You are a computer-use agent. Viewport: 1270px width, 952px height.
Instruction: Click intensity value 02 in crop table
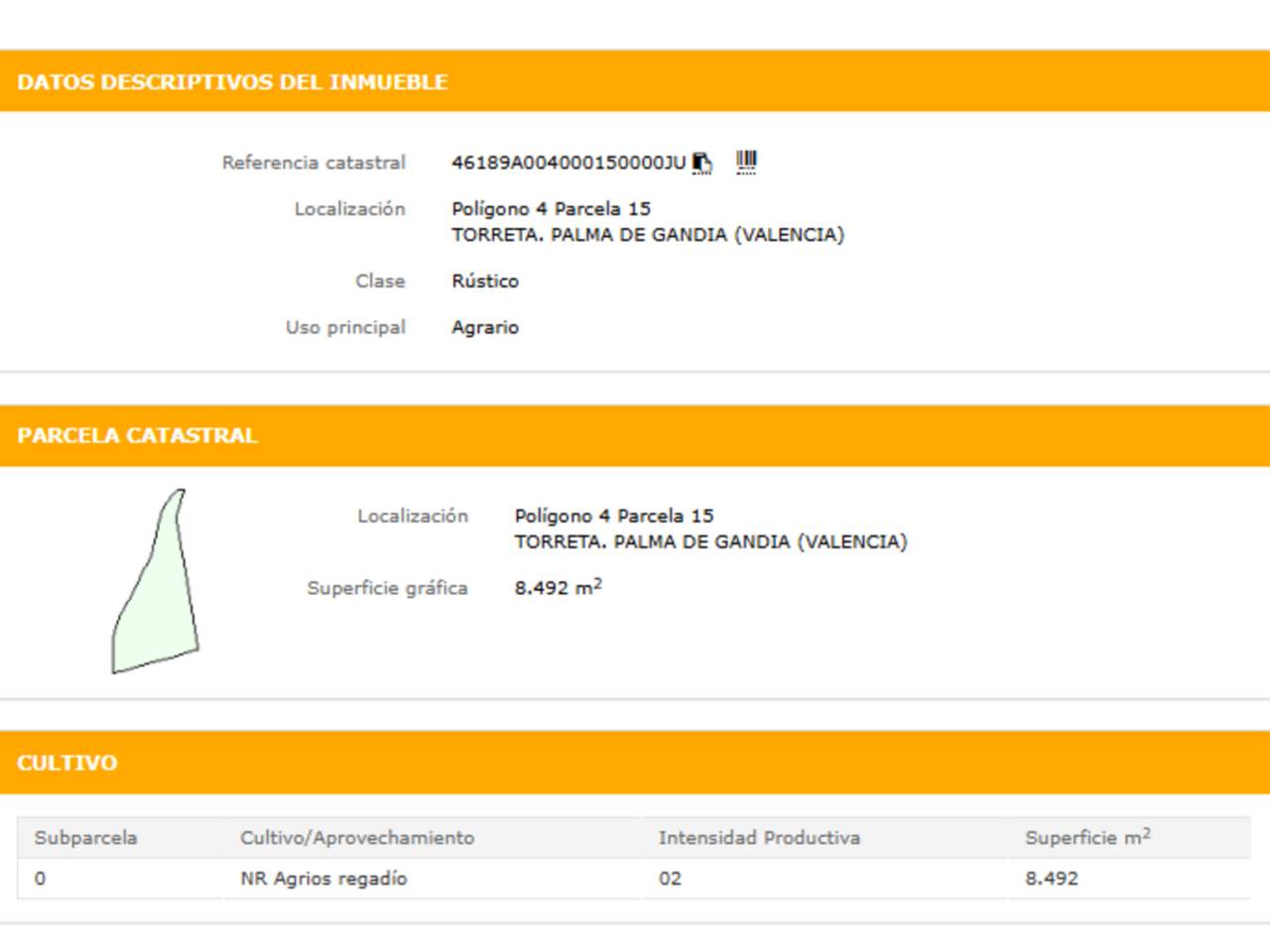tap(670, 879)
